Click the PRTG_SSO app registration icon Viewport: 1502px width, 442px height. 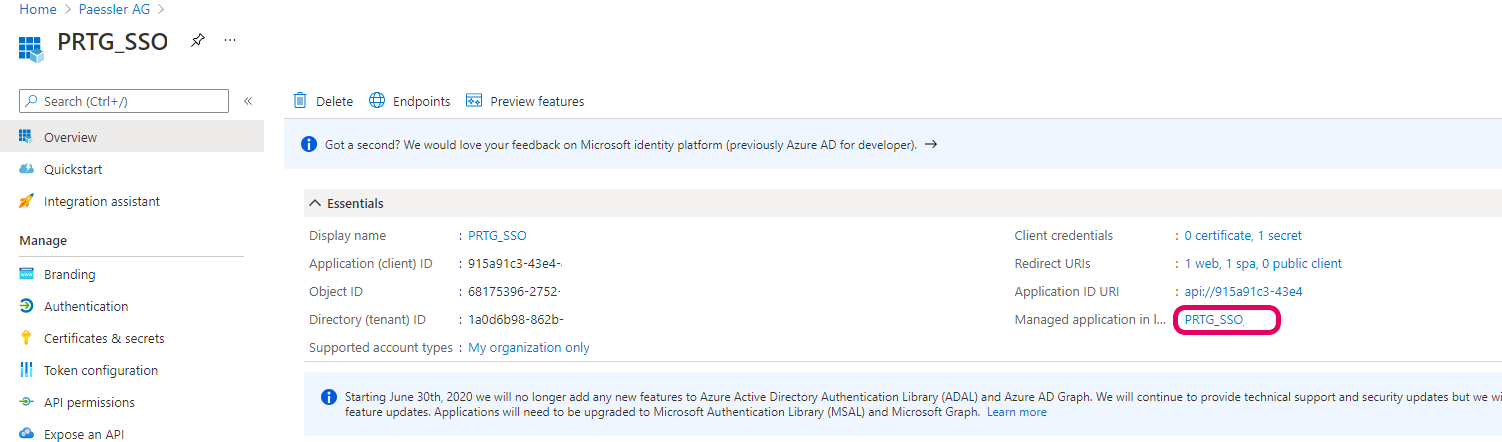pos(32,48)
